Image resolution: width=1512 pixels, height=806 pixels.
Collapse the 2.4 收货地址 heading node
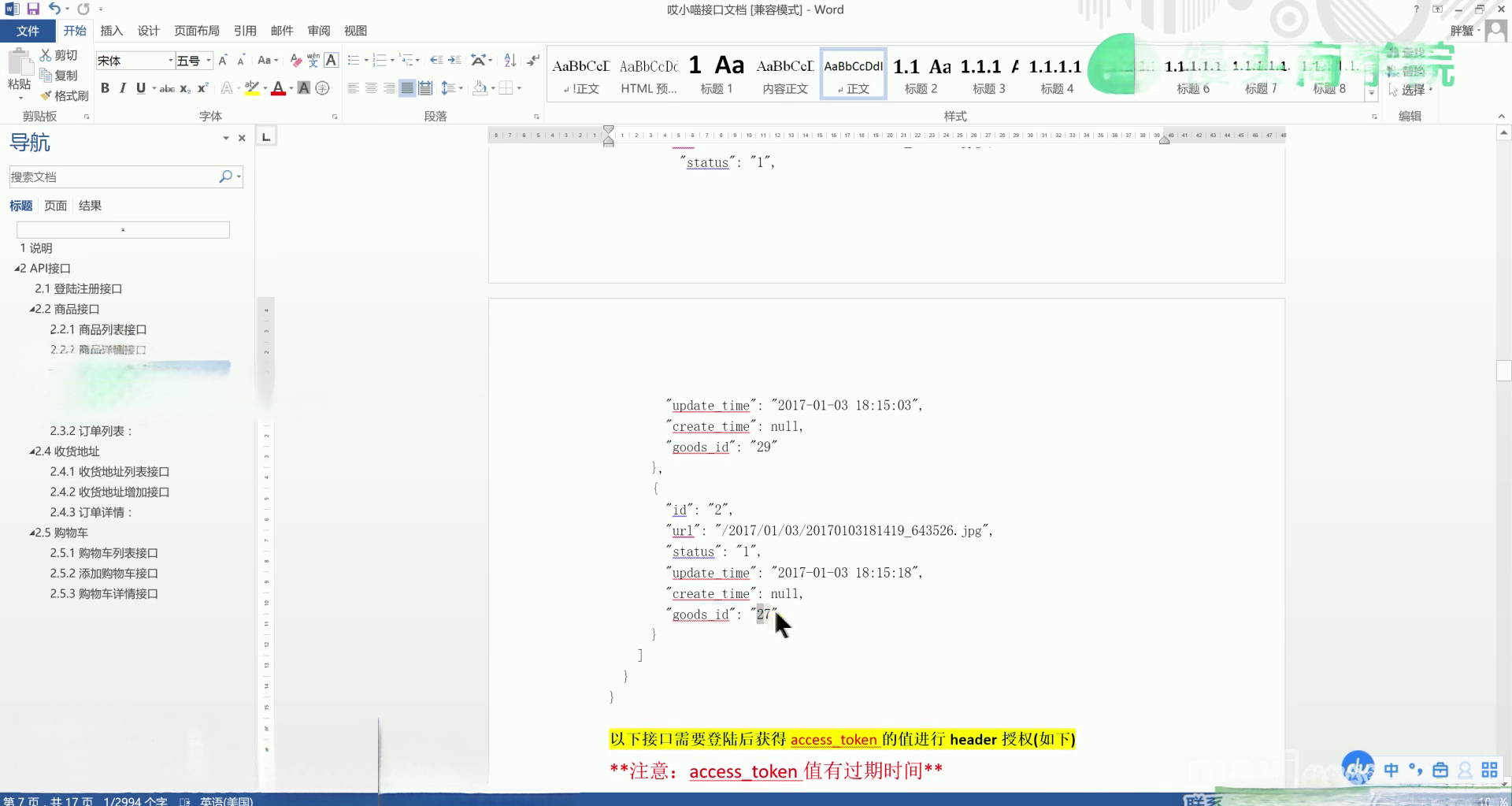click(x=32, y=452)
